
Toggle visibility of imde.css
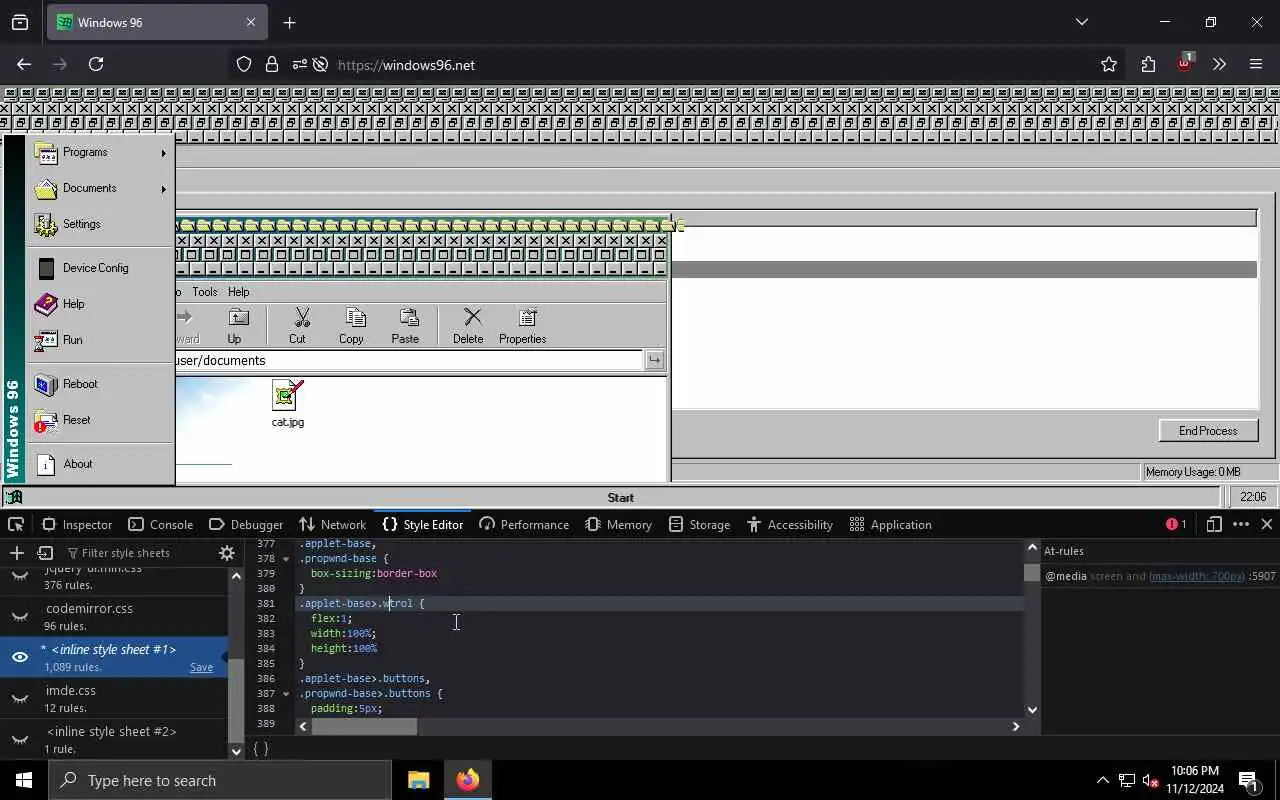[20, 698]
